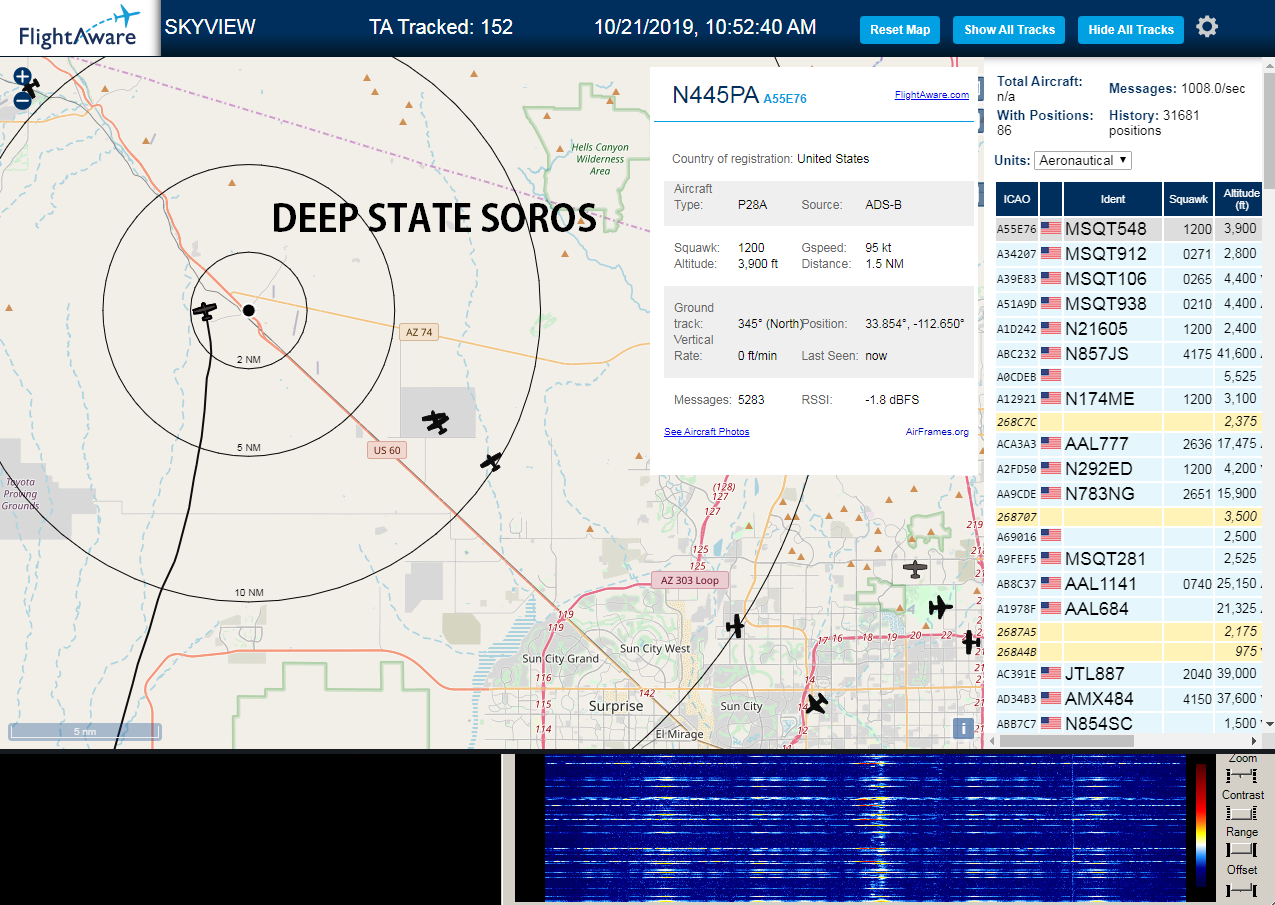The height and width of the screenshot is (905, 1275).
Task: Select the MSQT548 row in aircraft table
Action: point(1130,229)
